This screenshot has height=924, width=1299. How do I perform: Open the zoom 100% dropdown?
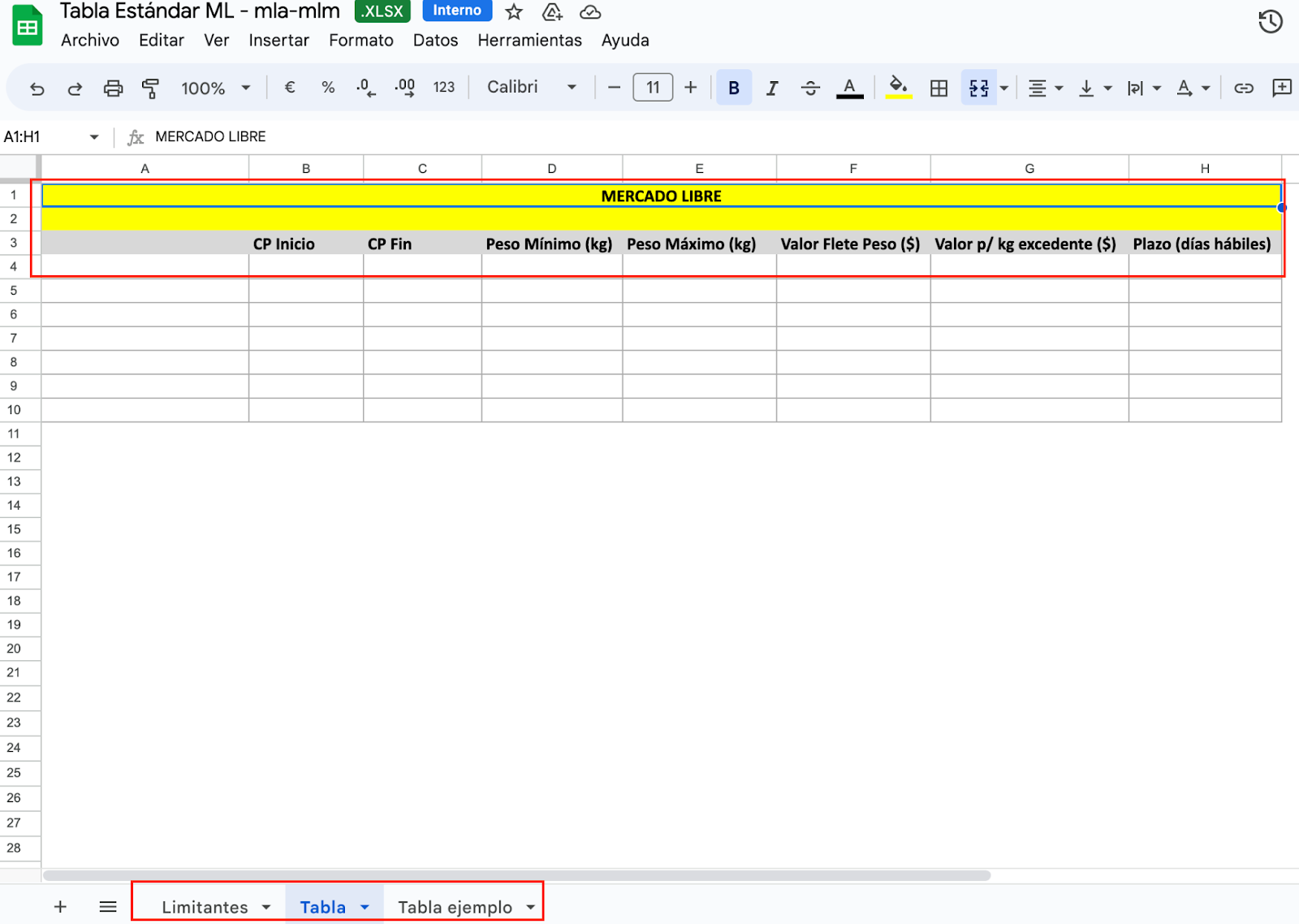pos(215,89)
